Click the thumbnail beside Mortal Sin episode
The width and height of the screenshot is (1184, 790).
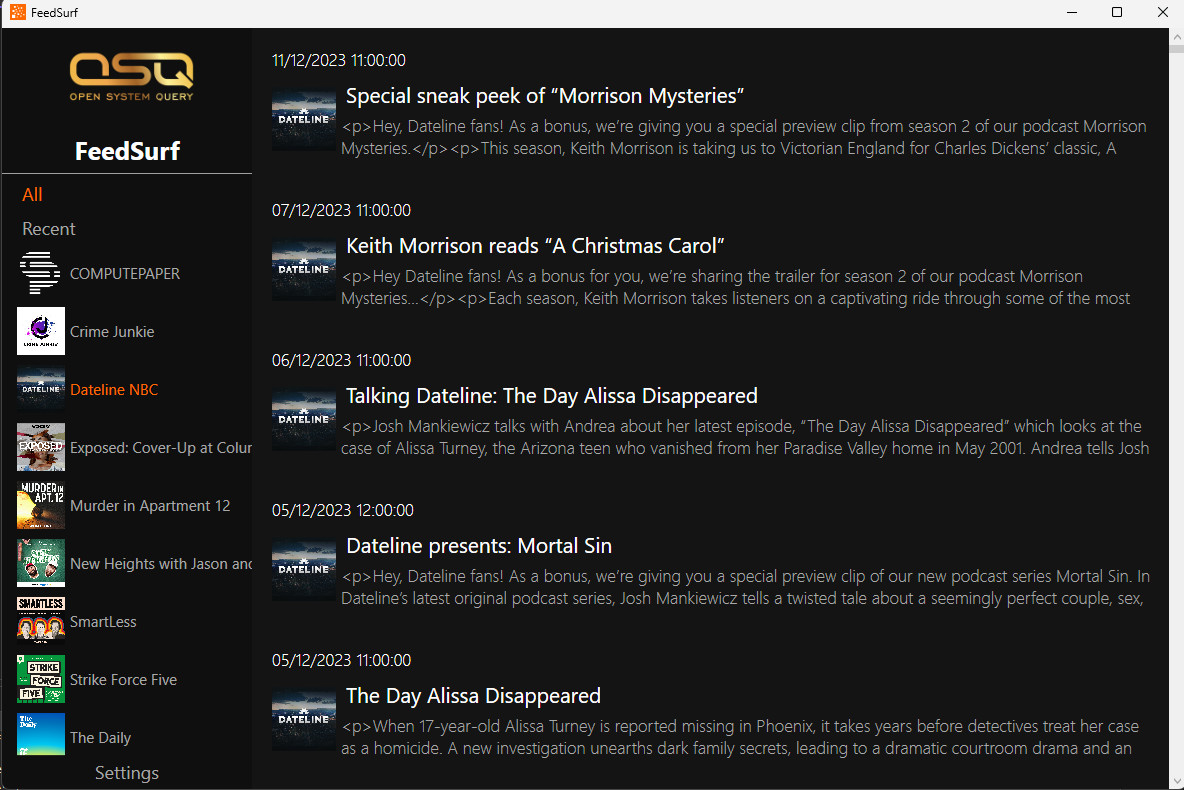coord(304,570)
